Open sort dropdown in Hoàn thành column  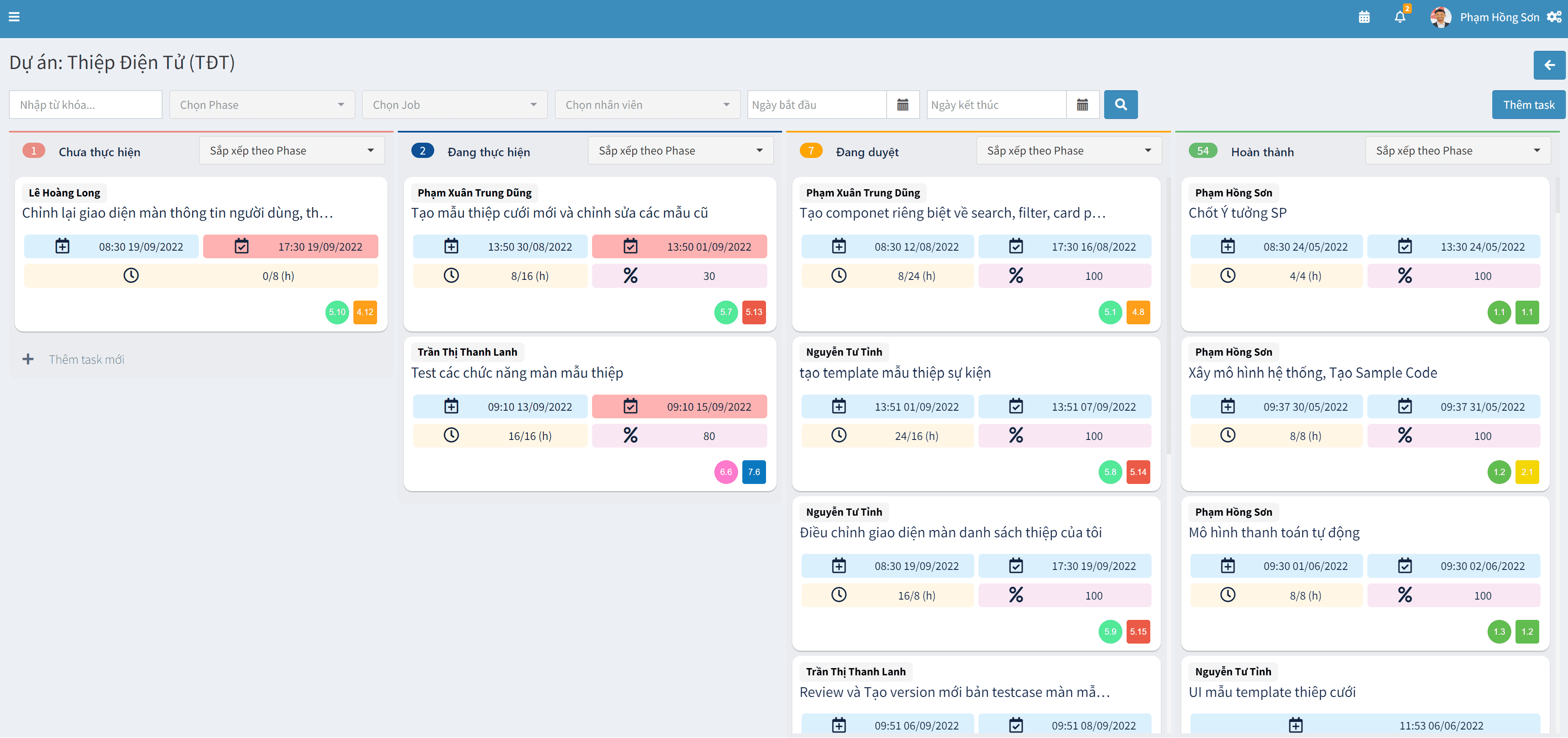pyautogui.click(x=1458, y=150)
